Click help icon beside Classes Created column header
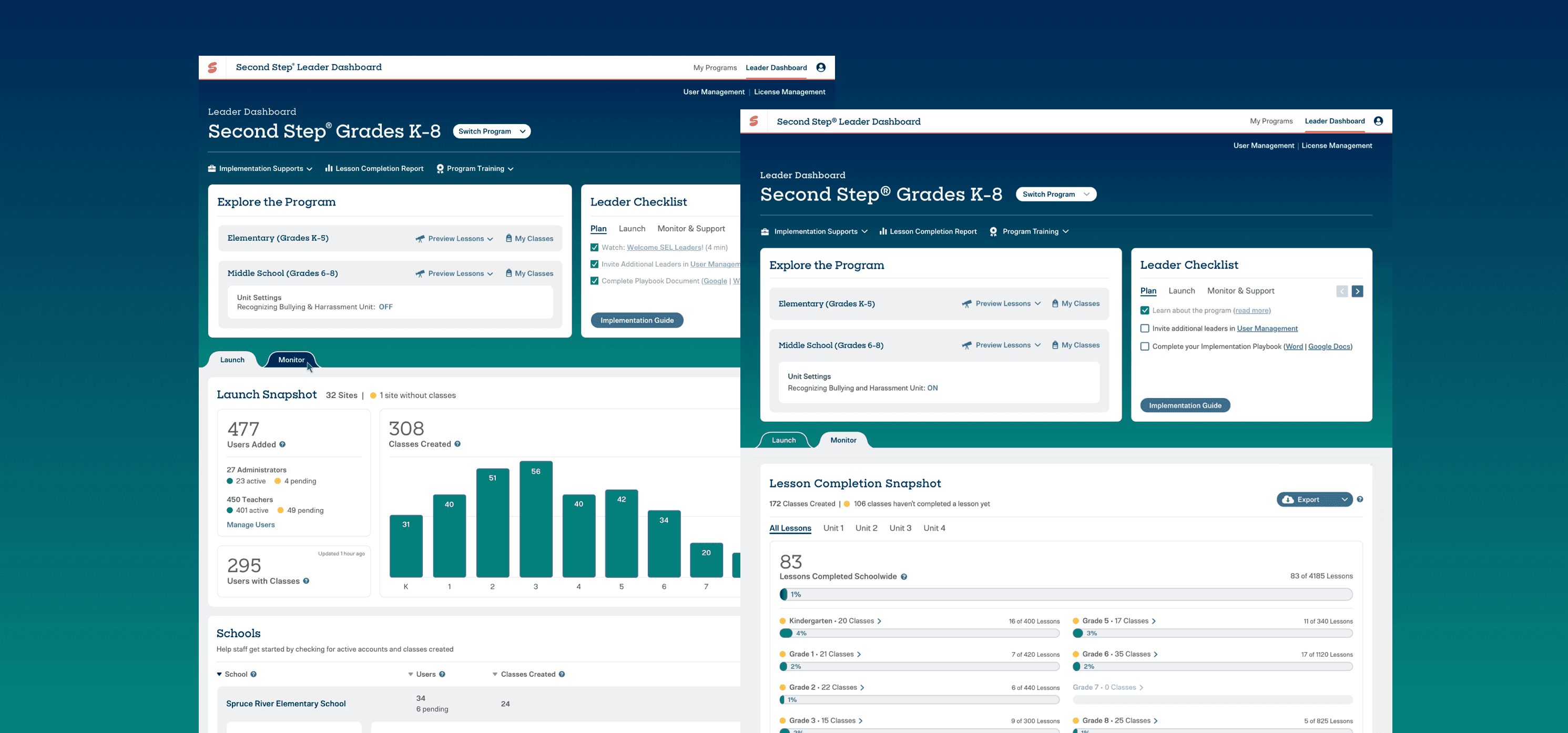This screenshot has width=1568, height=733. (x=562, y=674)
